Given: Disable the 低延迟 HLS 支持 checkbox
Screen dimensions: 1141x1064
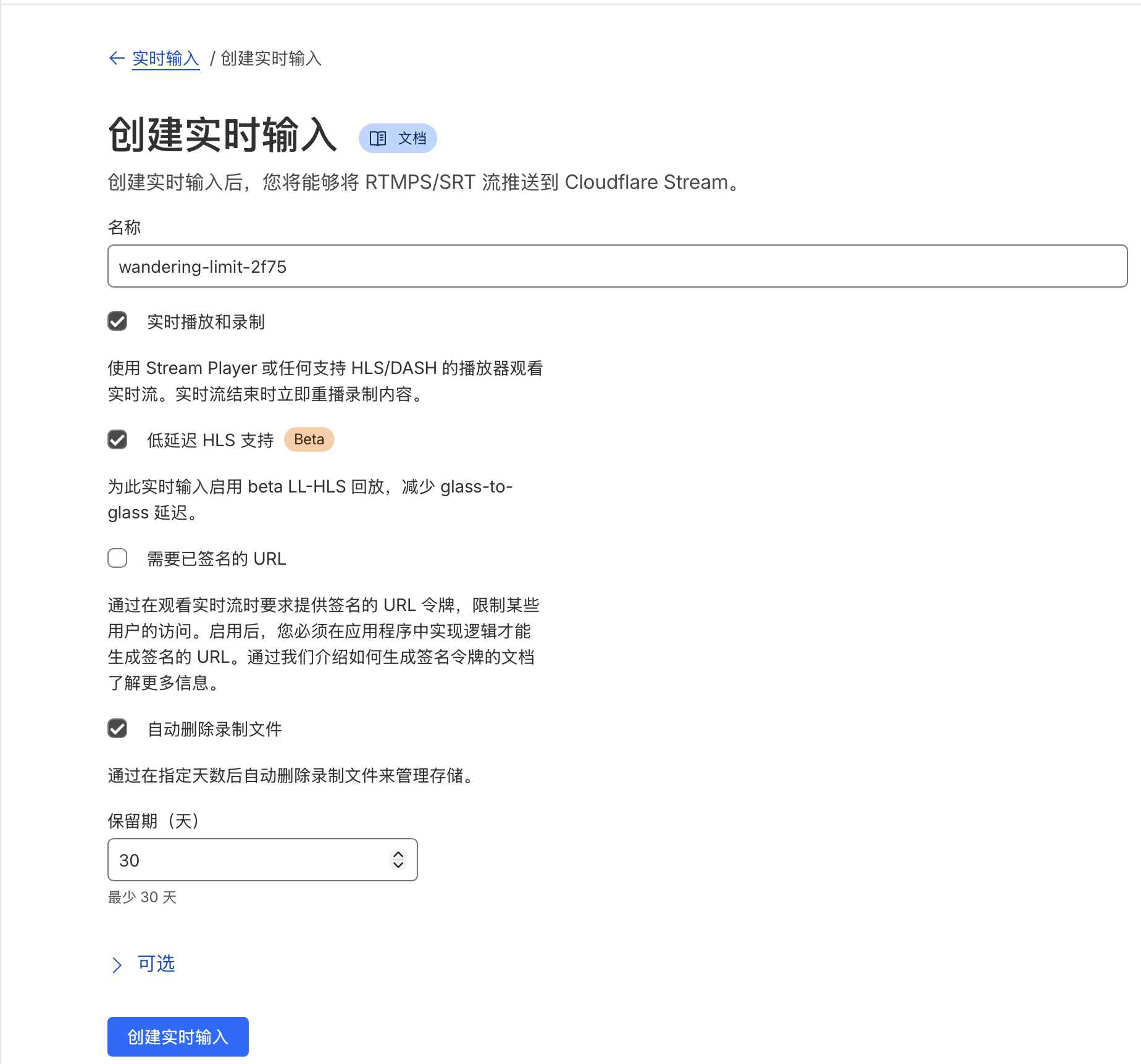Looking at the screenshot, I should coord(117,439).
